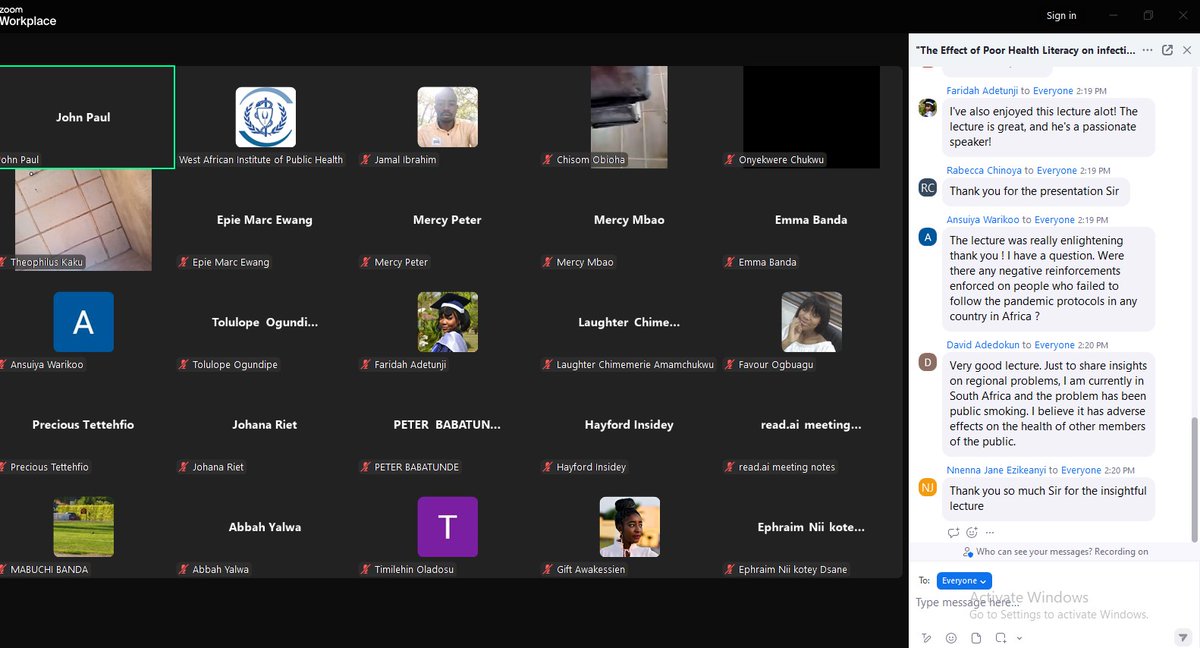Image resolution: width=1200 pixels, height=648 pixels.
Task: Click Gift Awakessien's muted microphone icon
Action: pyautogui.click(x=549, y=569)
